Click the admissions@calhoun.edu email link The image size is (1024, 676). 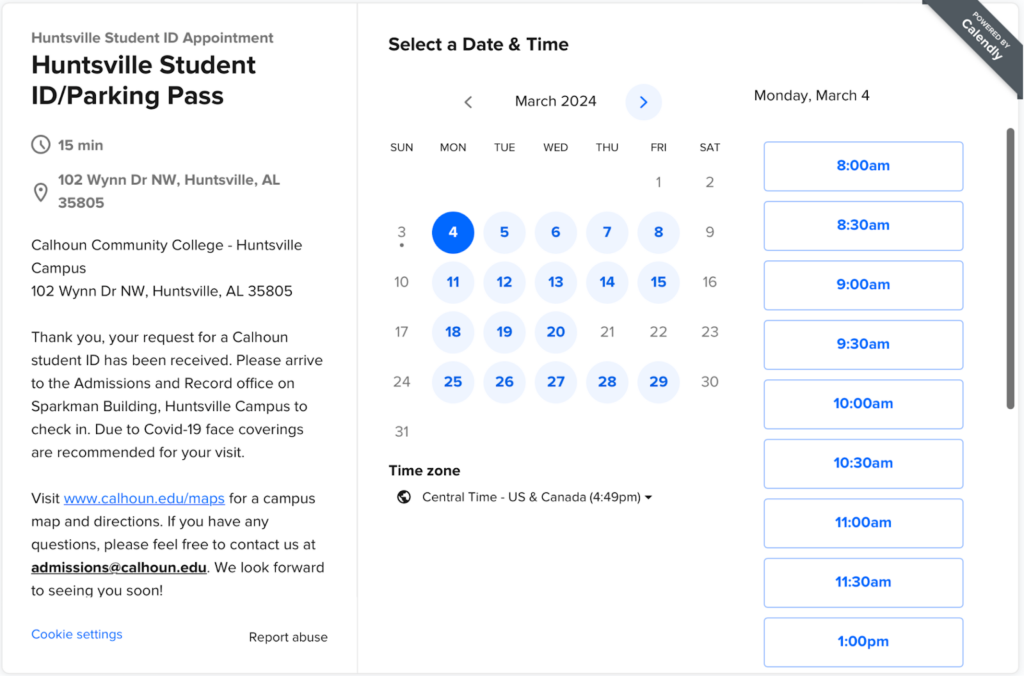point(119,567)
